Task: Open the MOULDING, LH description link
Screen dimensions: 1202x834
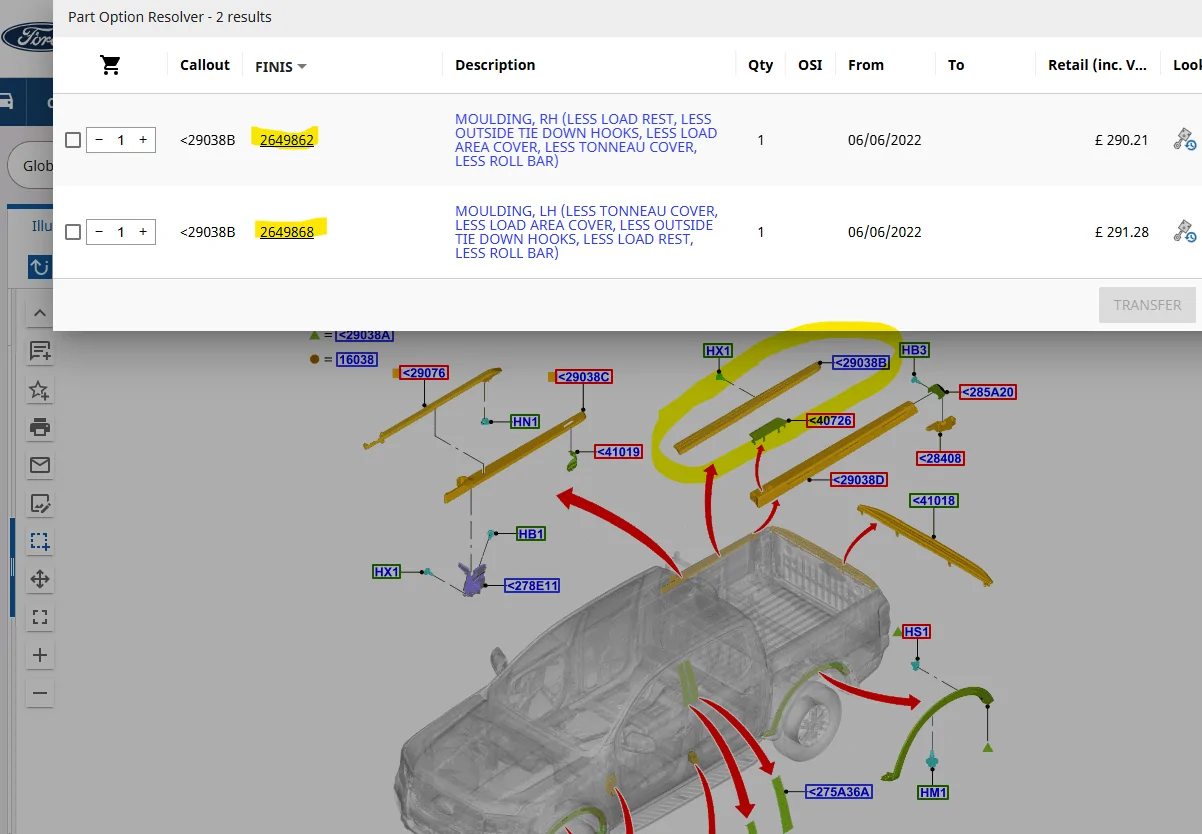Action: click(586, 232)
